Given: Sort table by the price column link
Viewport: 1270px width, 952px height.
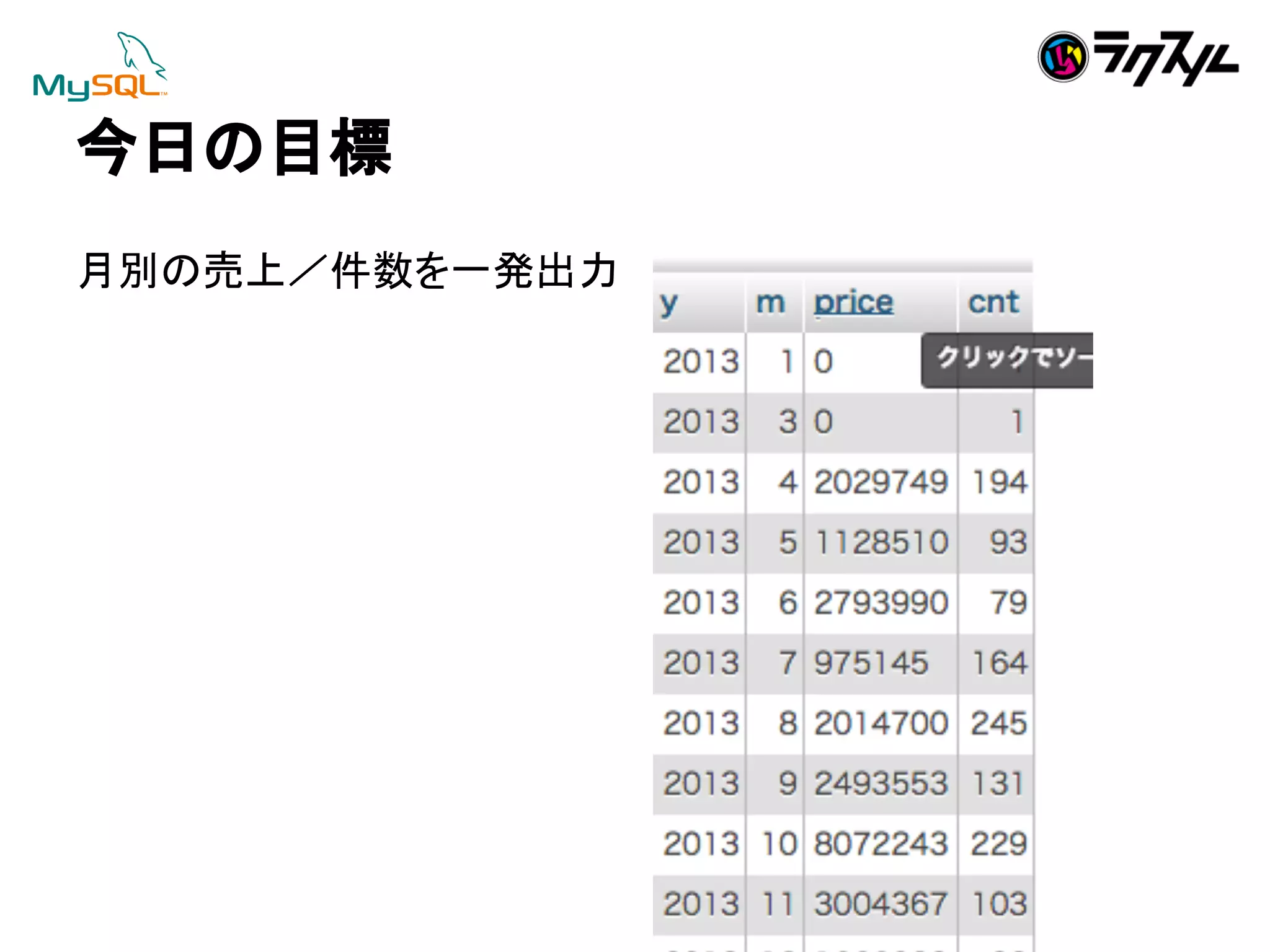Looking at the screenshot, I should 853,302.
